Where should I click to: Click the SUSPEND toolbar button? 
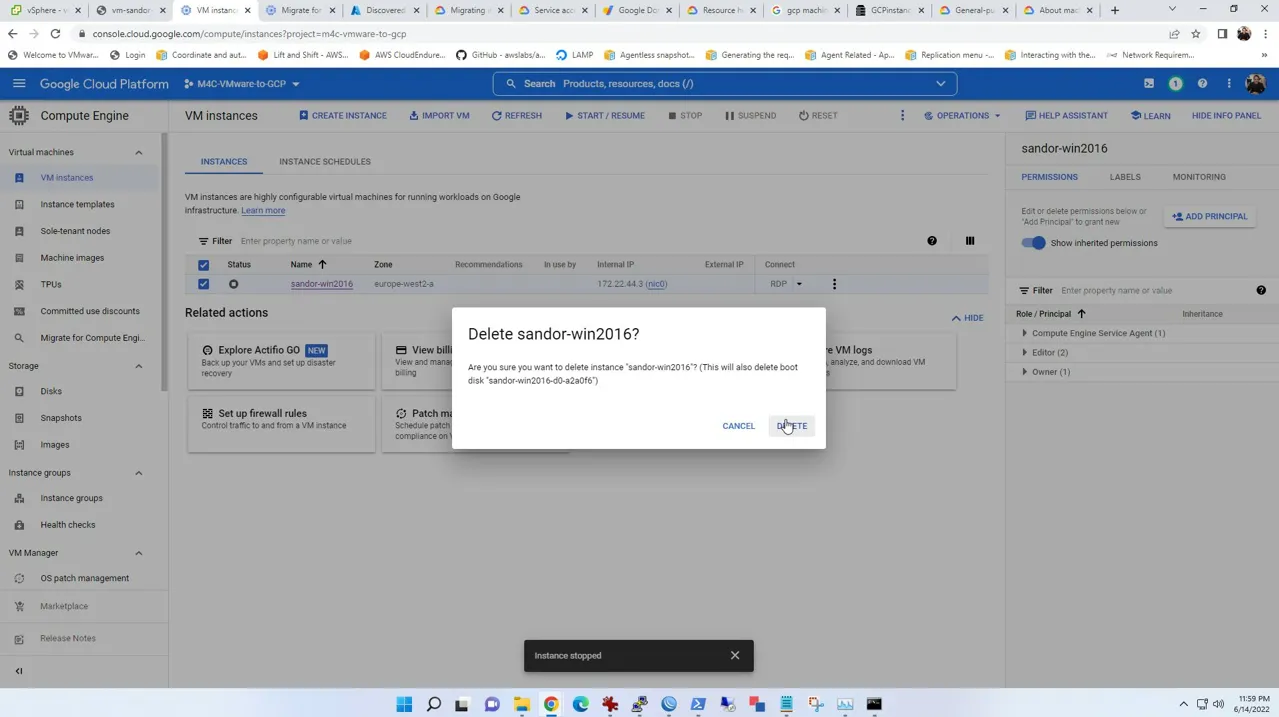pos(750,116)
